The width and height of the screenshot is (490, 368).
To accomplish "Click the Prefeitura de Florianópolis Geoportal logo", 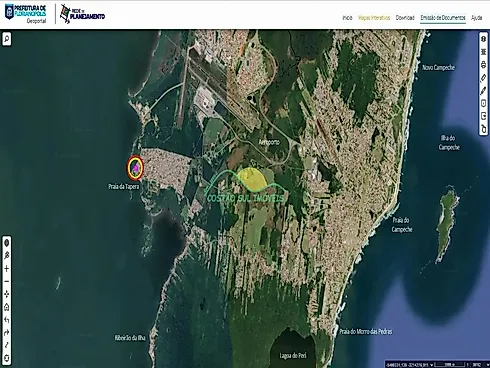I will coord(25,14).
